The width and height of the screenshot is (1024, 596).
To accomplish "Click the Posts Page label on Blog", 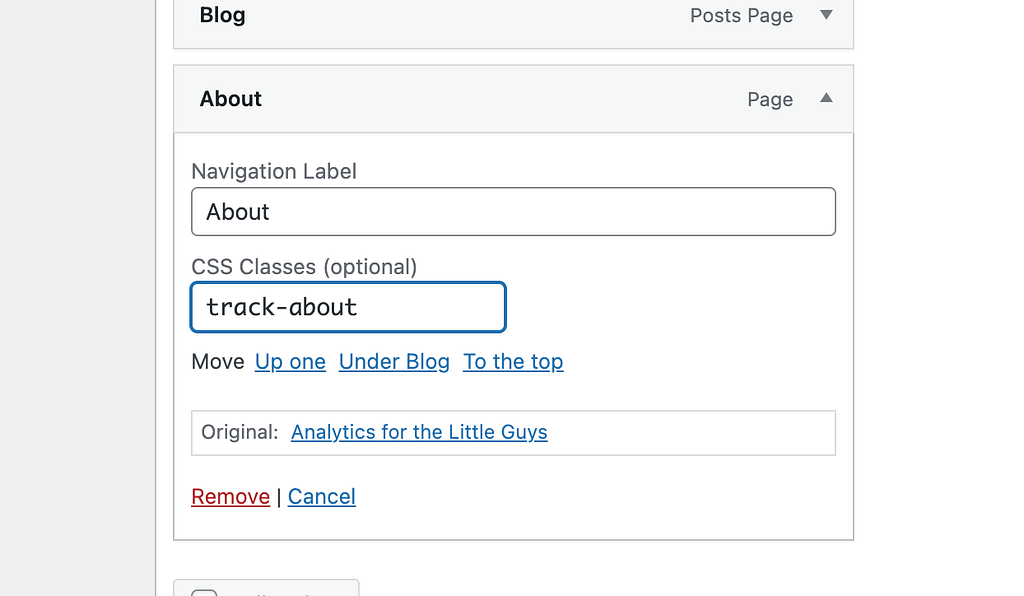I will (741, 16).
